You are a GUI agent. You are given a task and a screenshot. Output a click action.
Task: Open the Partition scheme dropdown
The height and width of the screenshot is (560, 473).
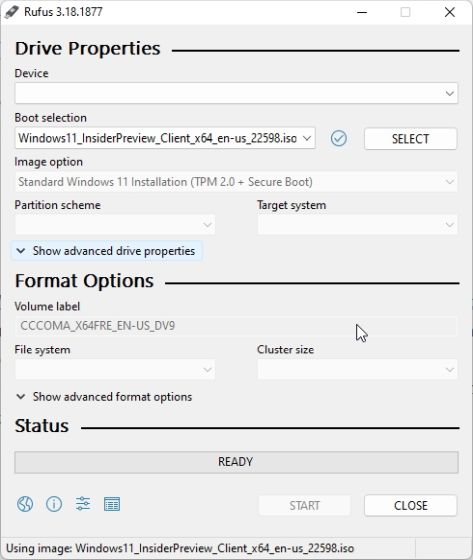115,225
